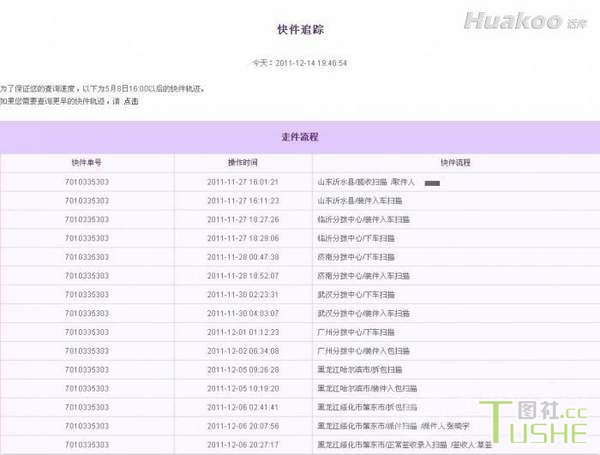The image size is (600, 455).
Task: Select the 操作时间 column header
Action: pyautogui.click(x=242, y=162)
